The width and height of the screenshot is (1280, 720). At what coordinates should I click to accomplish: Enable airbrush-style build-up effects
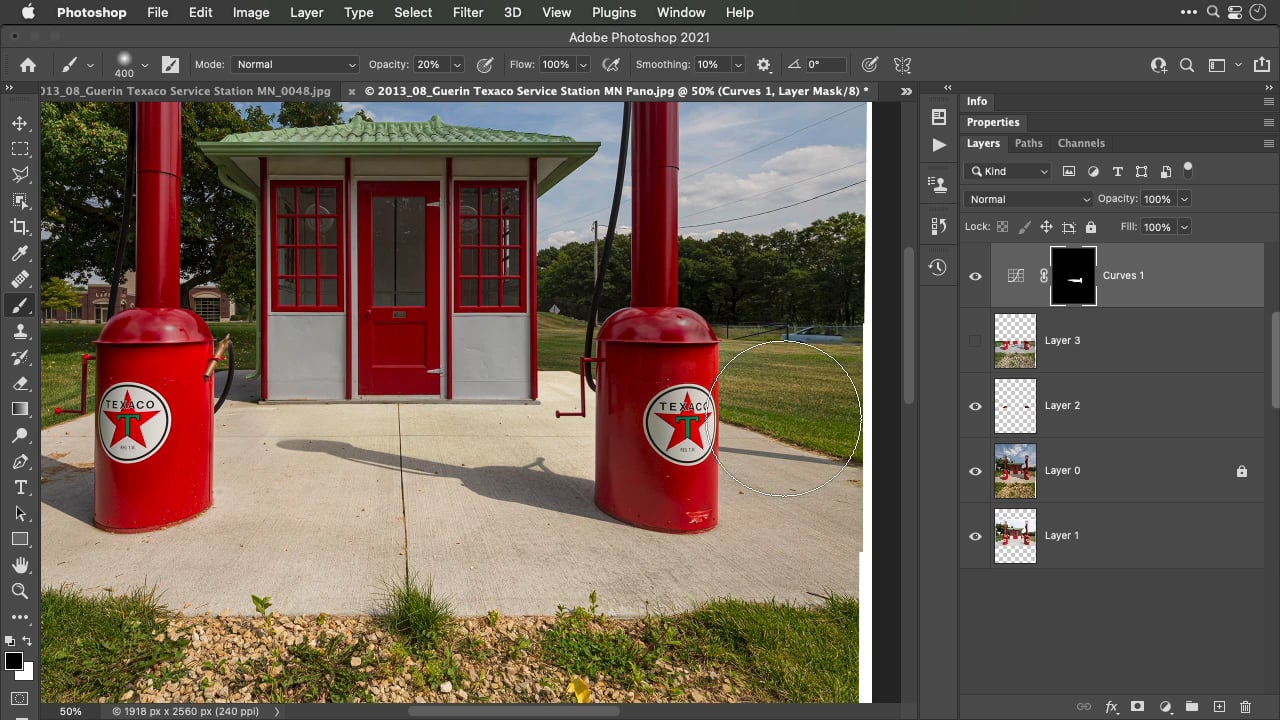pos(610,64)
